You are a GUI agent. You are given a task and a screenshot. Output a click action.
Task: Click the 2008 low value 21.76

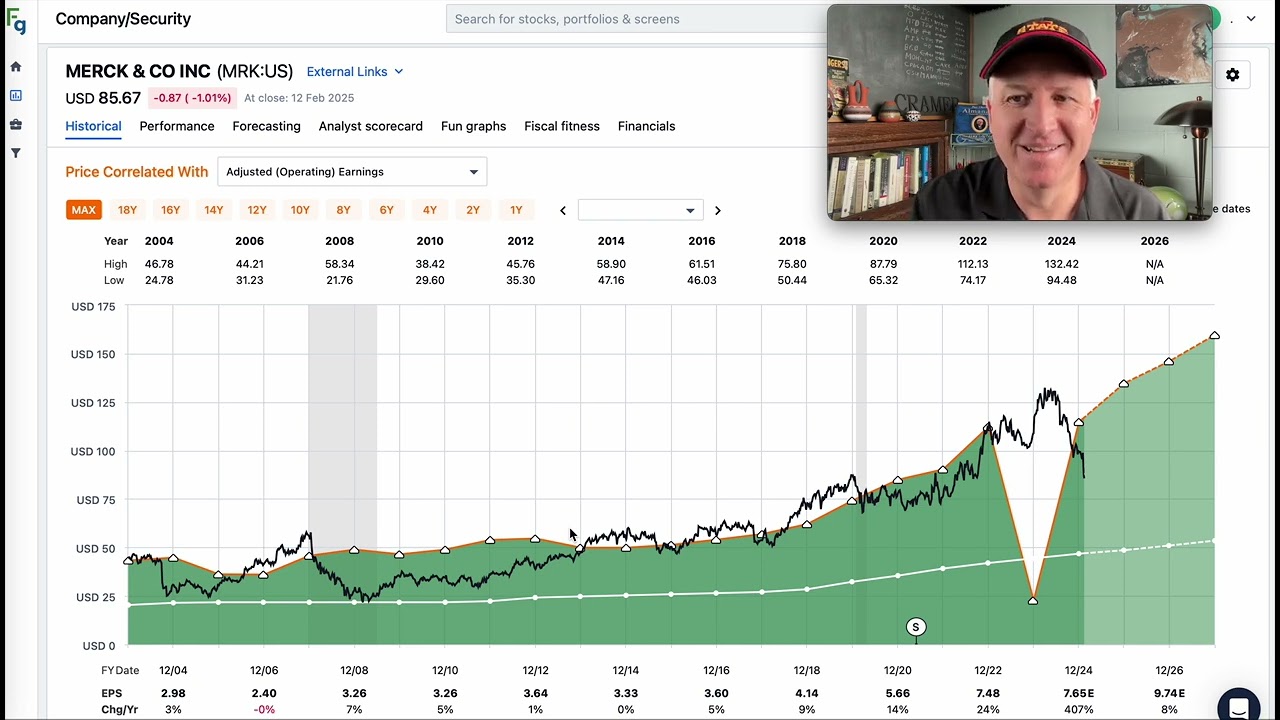click(340, 280)
